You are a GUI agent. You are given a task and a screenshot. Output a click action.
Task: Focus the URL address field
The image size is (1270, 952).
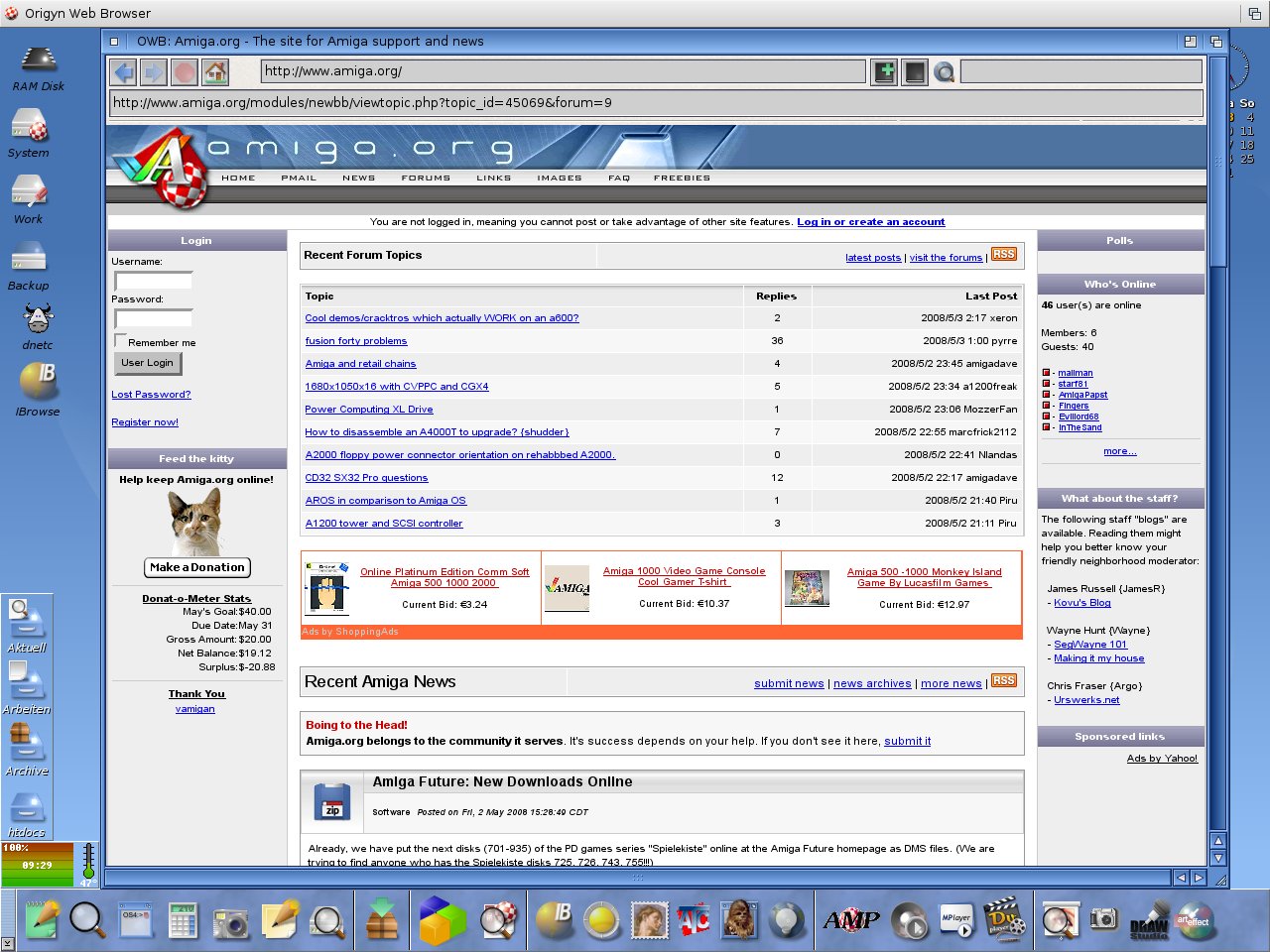564,71
